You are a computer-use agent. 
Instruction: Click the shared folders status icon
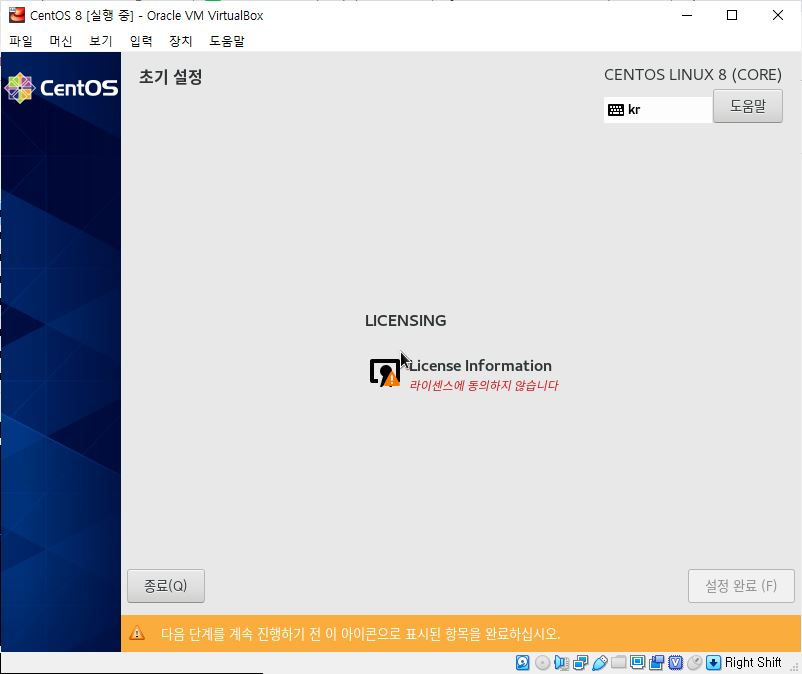pos(618,662)
